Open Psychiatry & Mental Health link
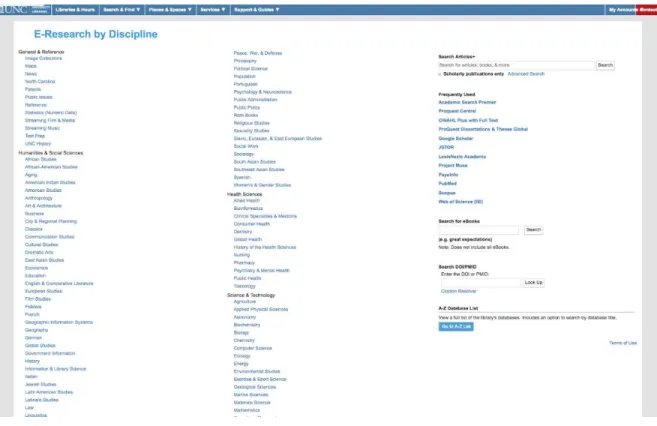This screenshot has width=657, height=426. pyautogui.click(x=261, y=271)
